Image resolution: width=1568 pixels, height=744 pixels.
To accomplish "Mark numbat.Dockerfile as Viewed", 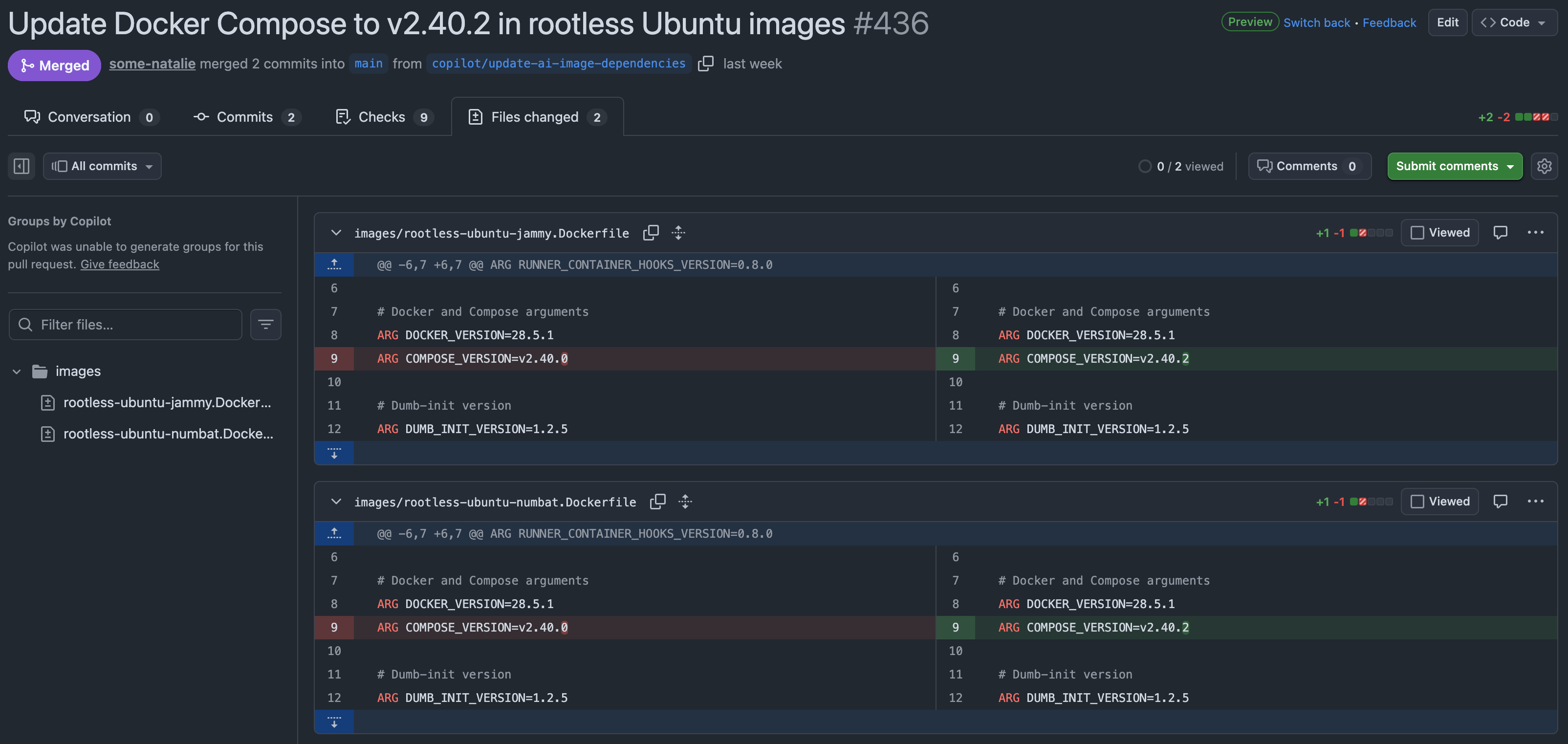I will (1439, 502).
